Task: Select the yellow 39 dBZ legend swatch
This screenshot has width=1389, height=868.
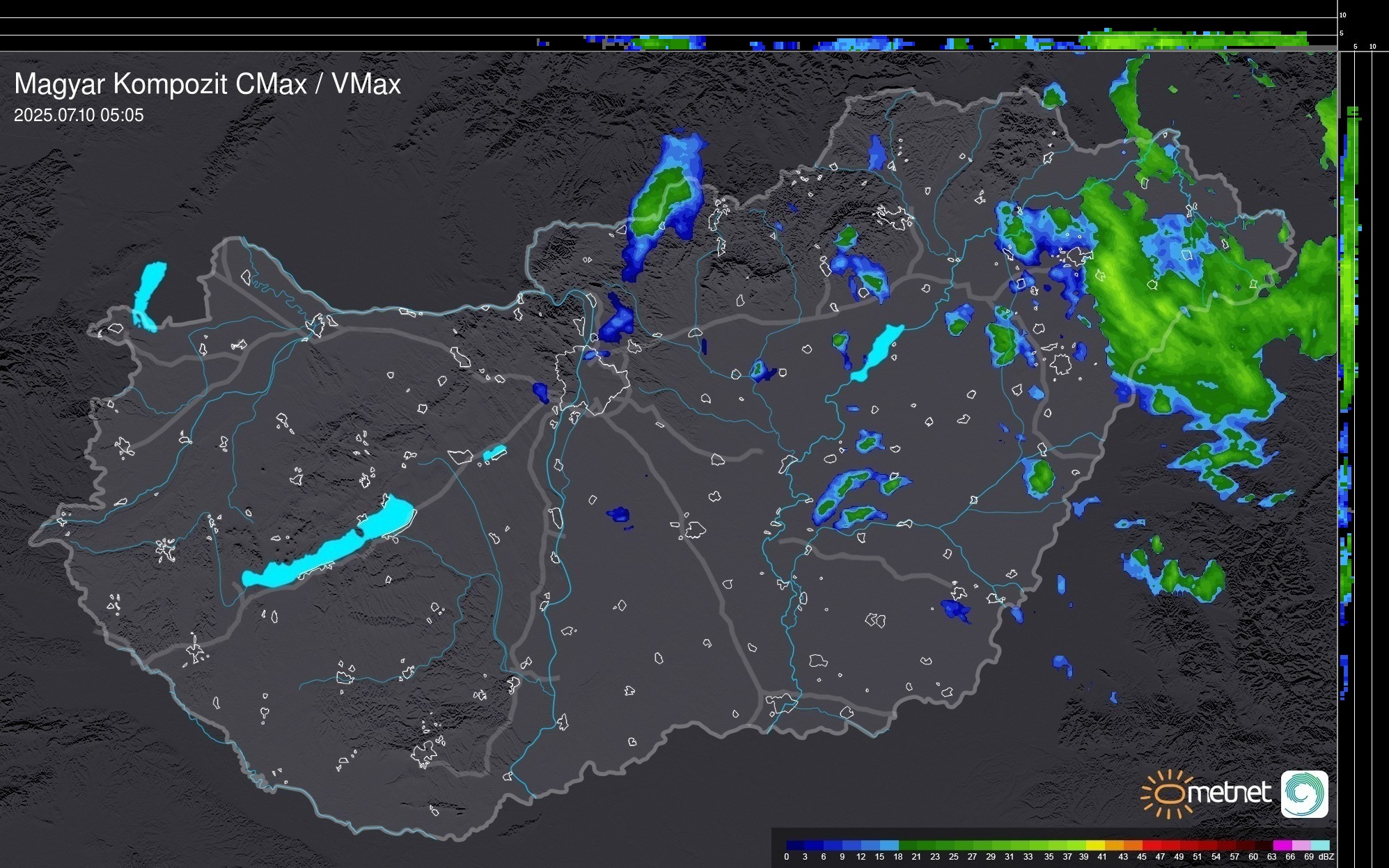Action: pyautogui.click(x=1094, y=846)
